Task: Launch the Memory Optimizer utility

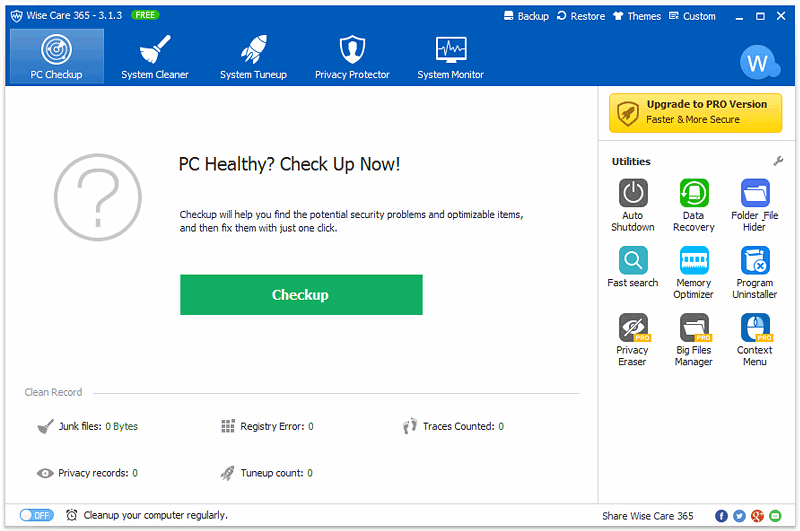Action: click(693, 272)
